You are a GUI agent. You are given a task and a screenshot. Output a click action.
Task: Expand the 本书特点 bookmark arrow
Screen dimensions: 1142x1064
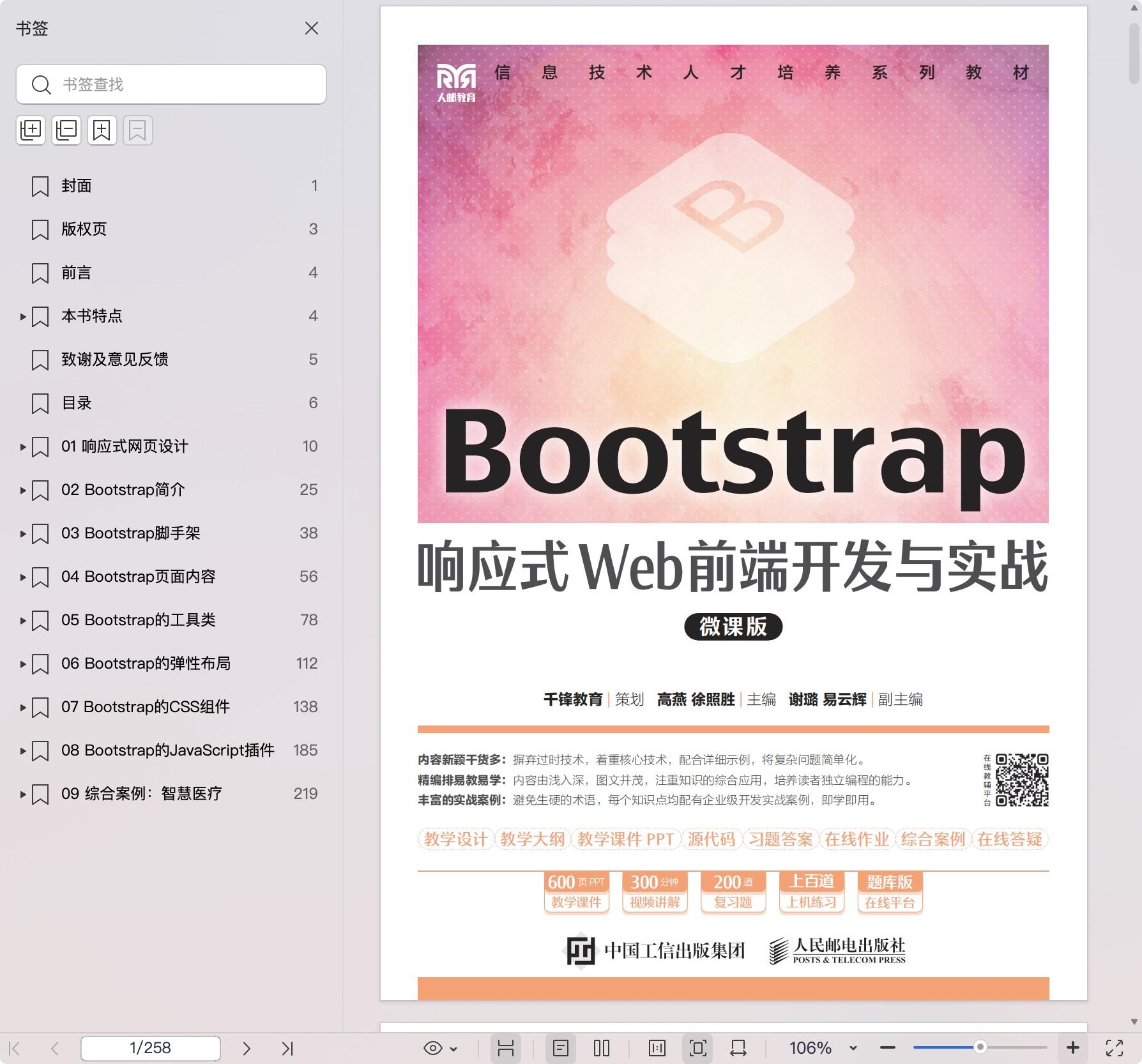(x=22, y=316)
